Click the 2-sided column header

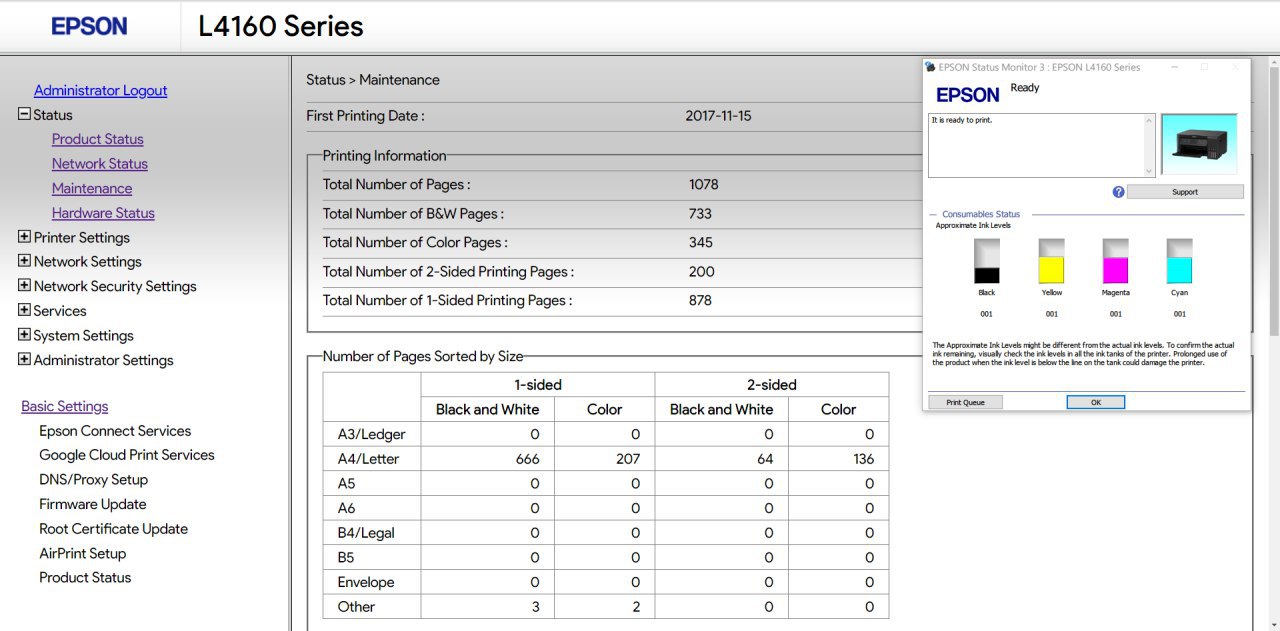(771, 384)
